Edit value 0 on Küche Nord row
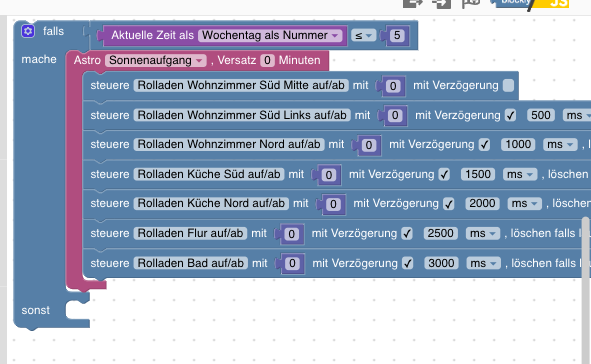 point(333,204)
